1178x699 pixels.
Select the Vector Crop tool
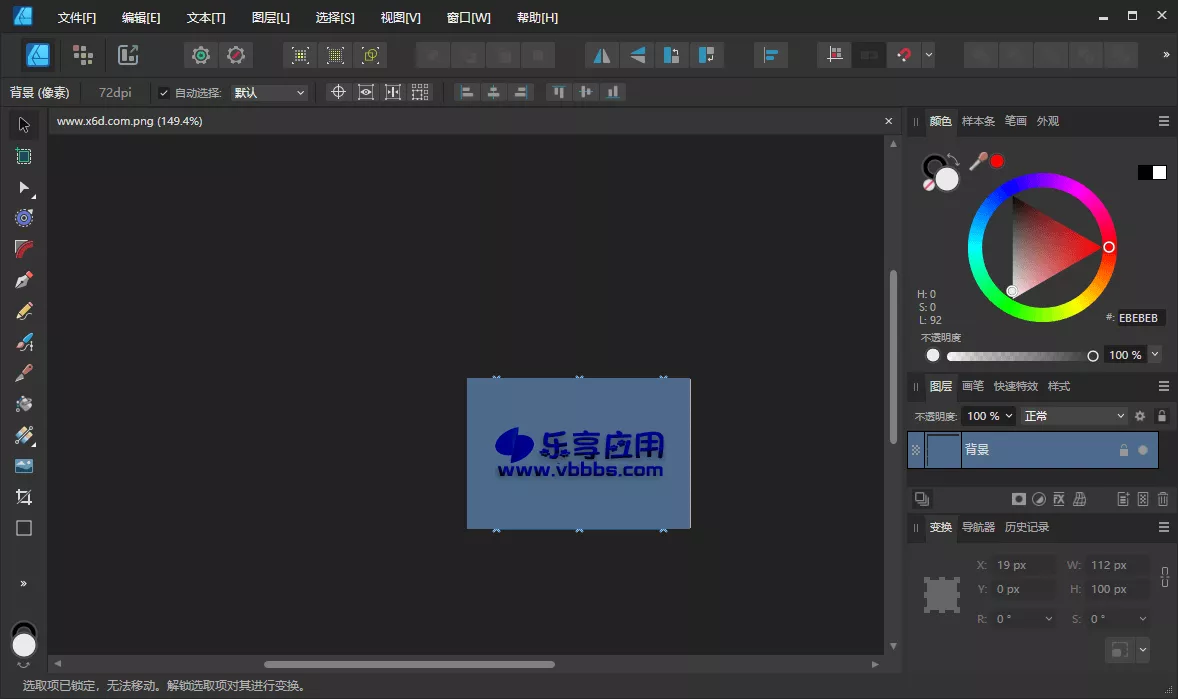(x=24, y=496)
